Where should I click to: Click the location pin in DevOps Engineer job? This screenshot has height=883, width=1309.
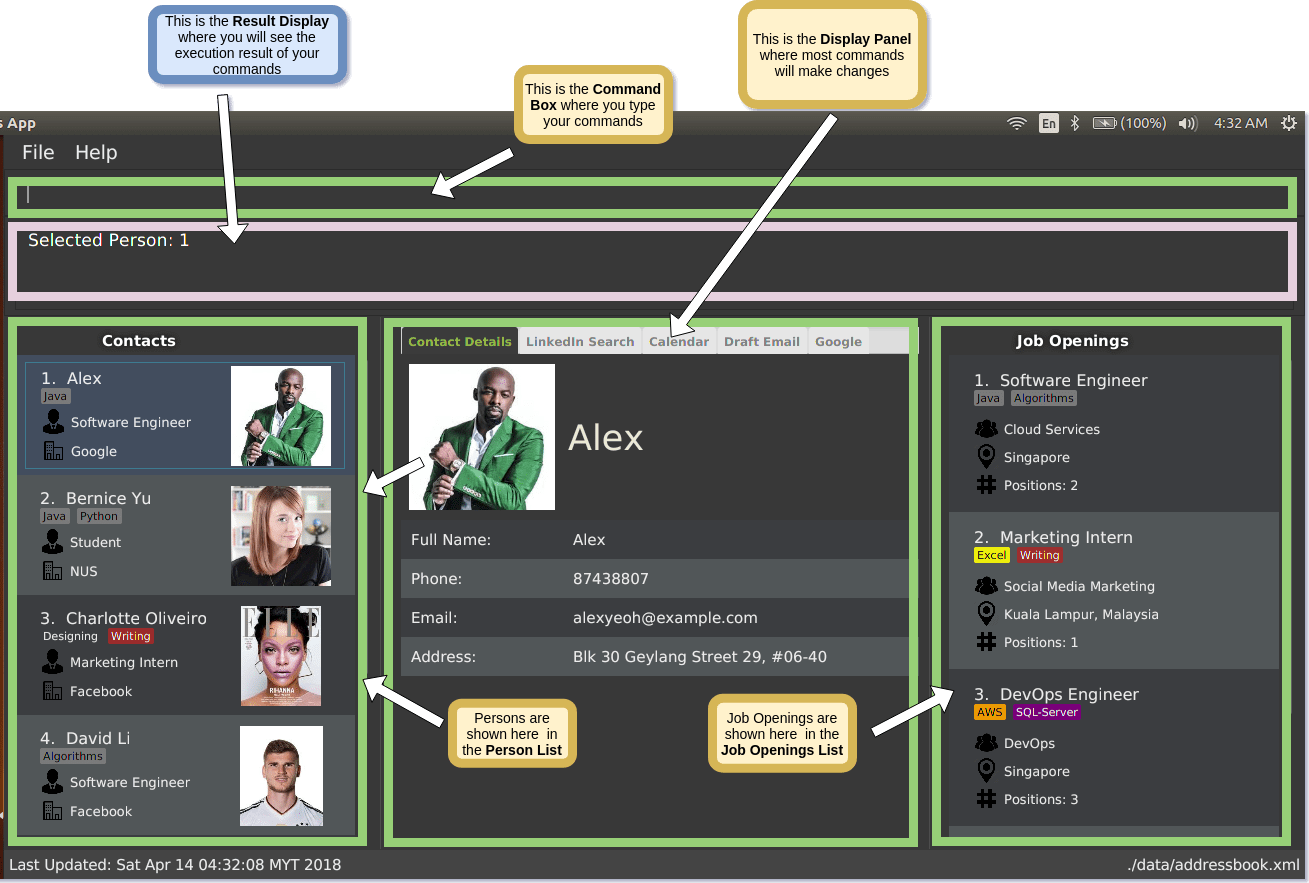[986, 771]
